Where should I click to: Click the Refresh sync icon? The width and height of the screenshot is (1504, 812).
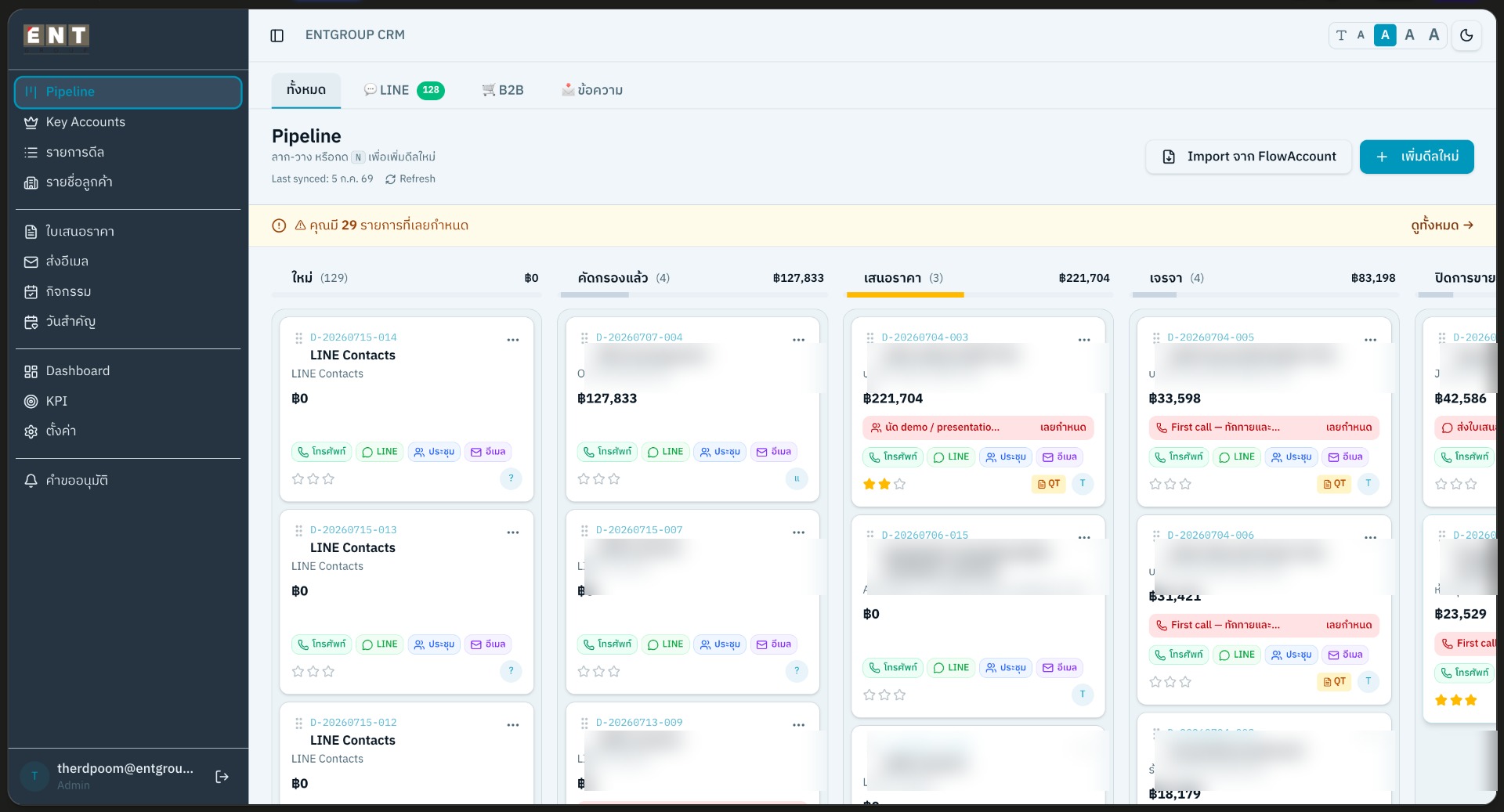tap(390, 179)
